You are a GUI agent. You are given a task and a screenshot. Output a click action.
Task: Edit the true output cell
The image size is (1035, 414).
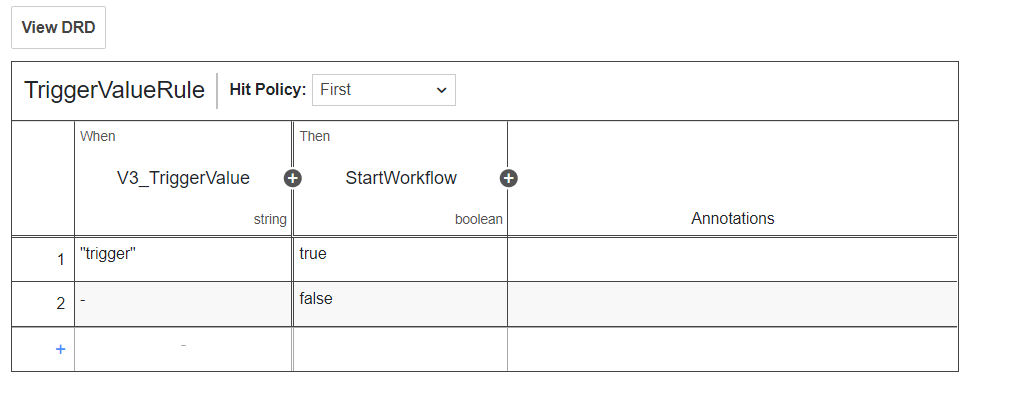(400, 258)
